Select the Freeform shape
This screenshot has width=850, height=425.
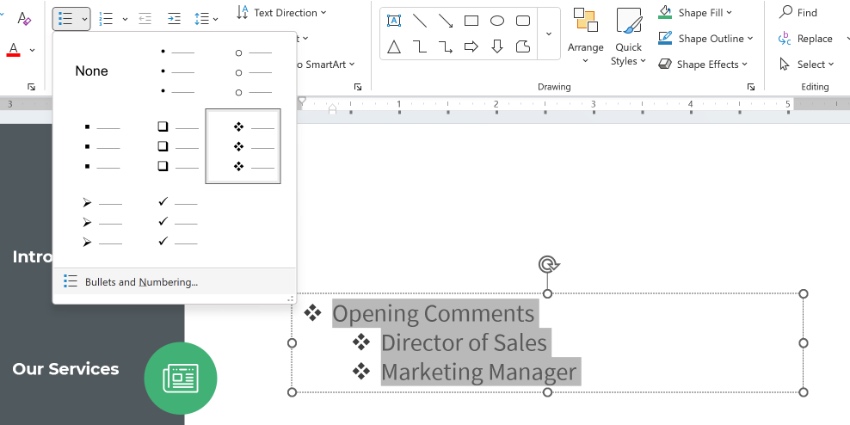click(x=523, y=47)
